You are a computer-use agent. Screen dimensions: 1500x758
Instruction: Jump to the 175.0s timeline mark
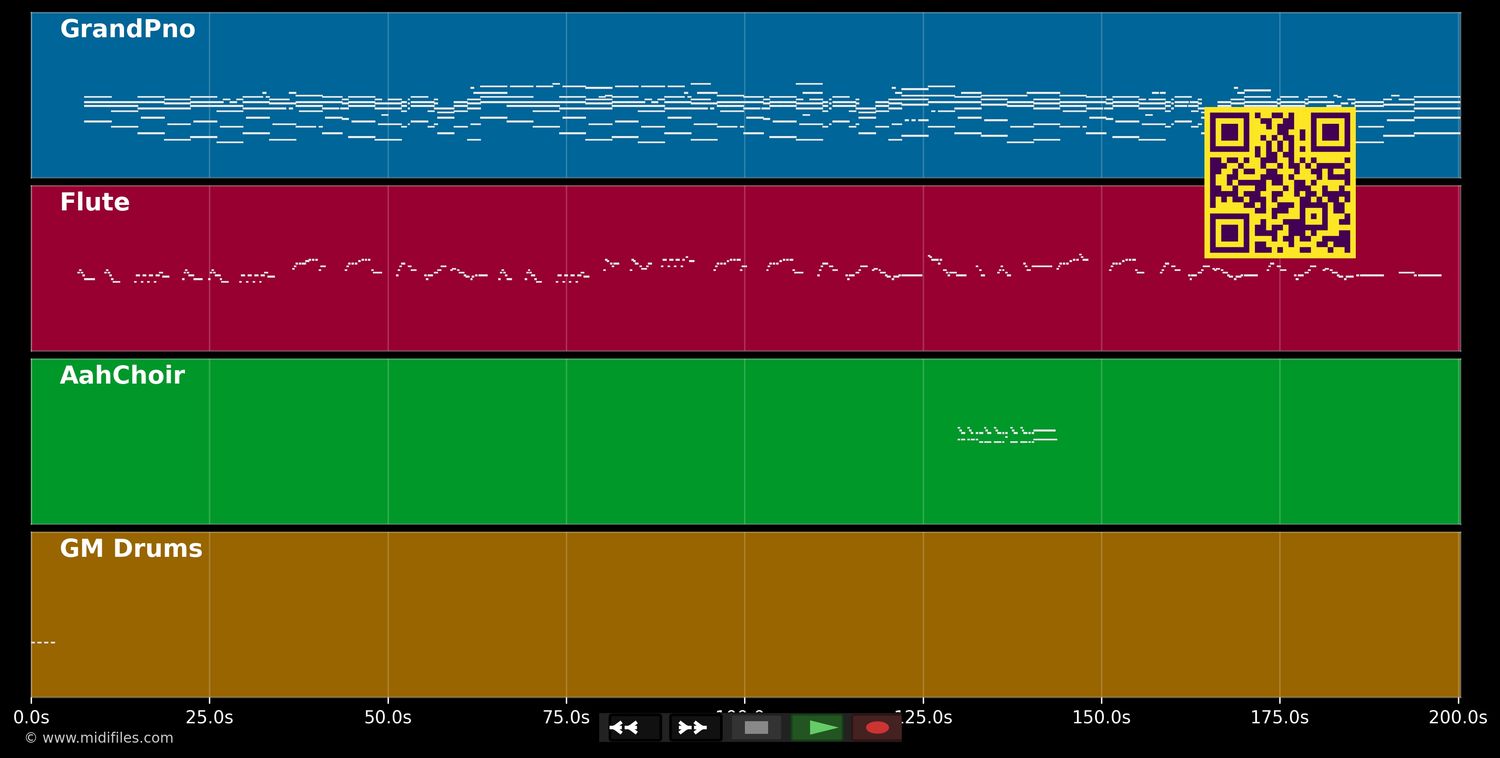[x=1279, y=717]
